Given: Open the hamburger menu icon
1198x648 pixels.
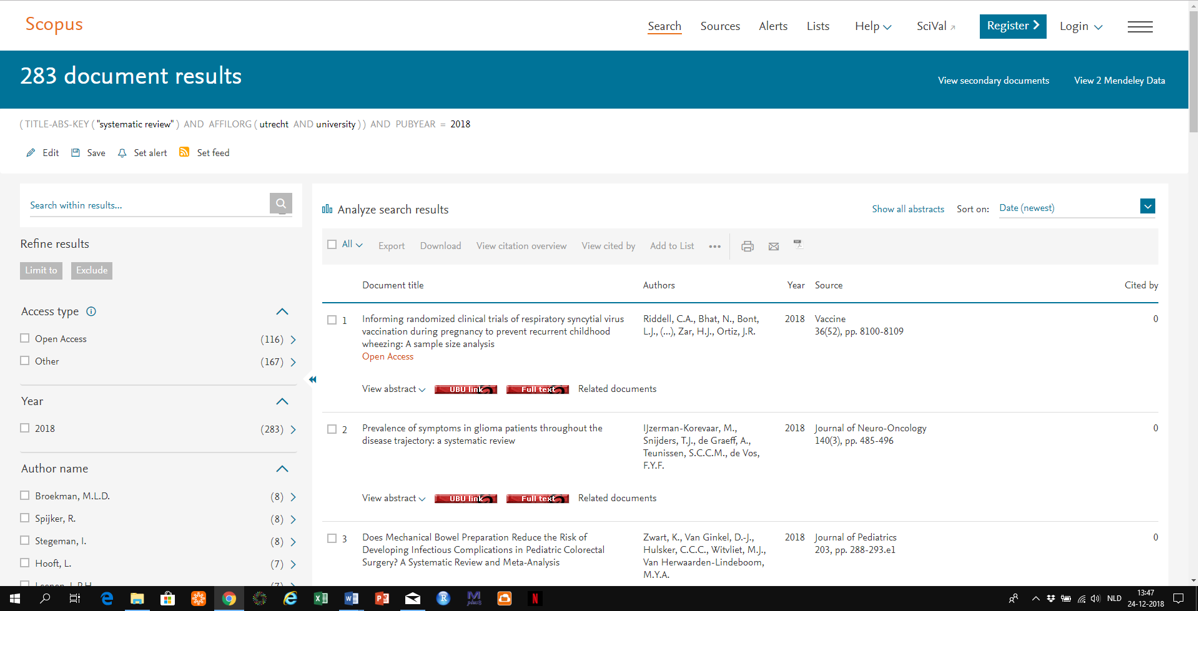Looking at the screenshot, I should [1140, 27].
